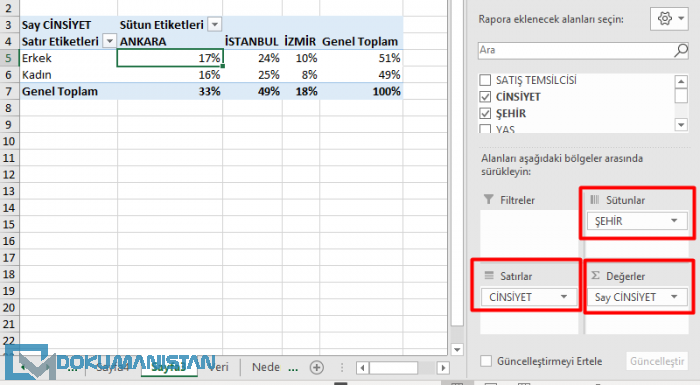Click the field list scroll up arrow
The width and height of the screenshot is (700, 385).
click(681, 81)
